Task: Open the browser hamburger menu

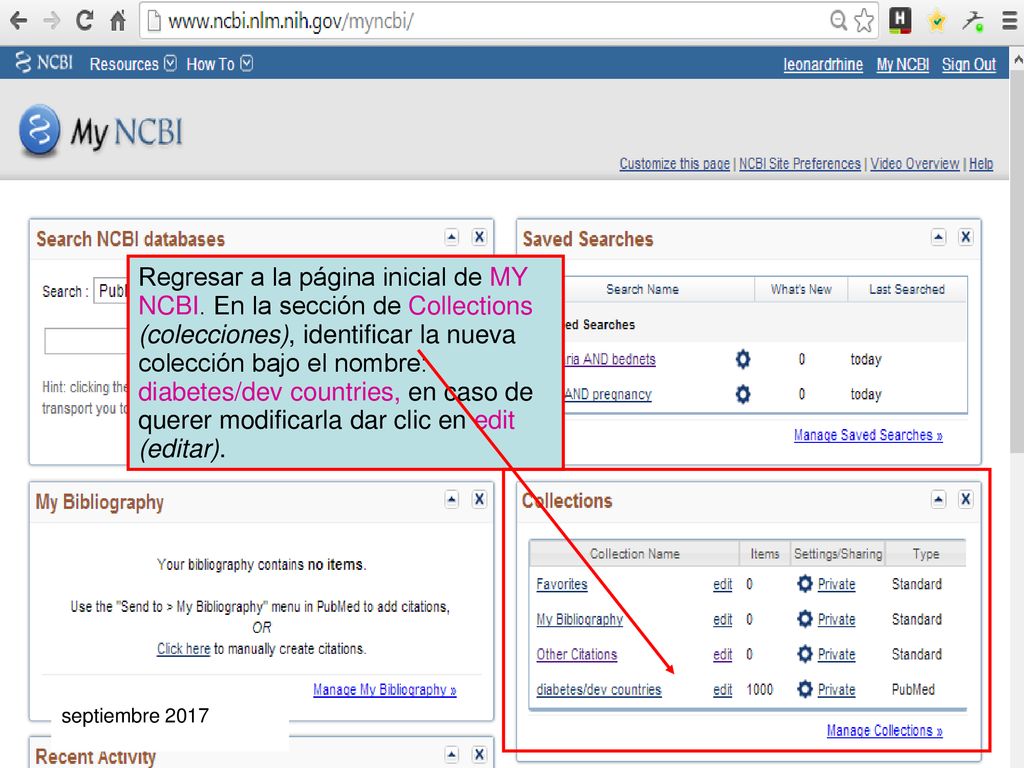Action: (1010, 21)
